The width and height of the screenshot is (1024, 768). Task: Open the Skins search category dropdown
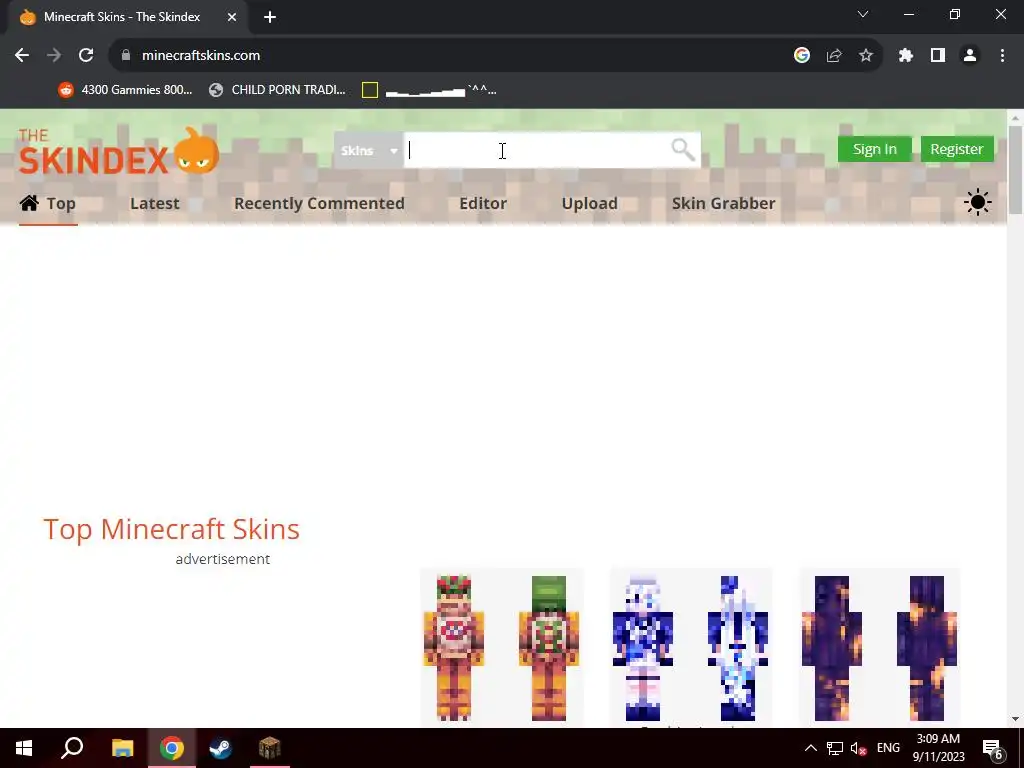(369, 150)
